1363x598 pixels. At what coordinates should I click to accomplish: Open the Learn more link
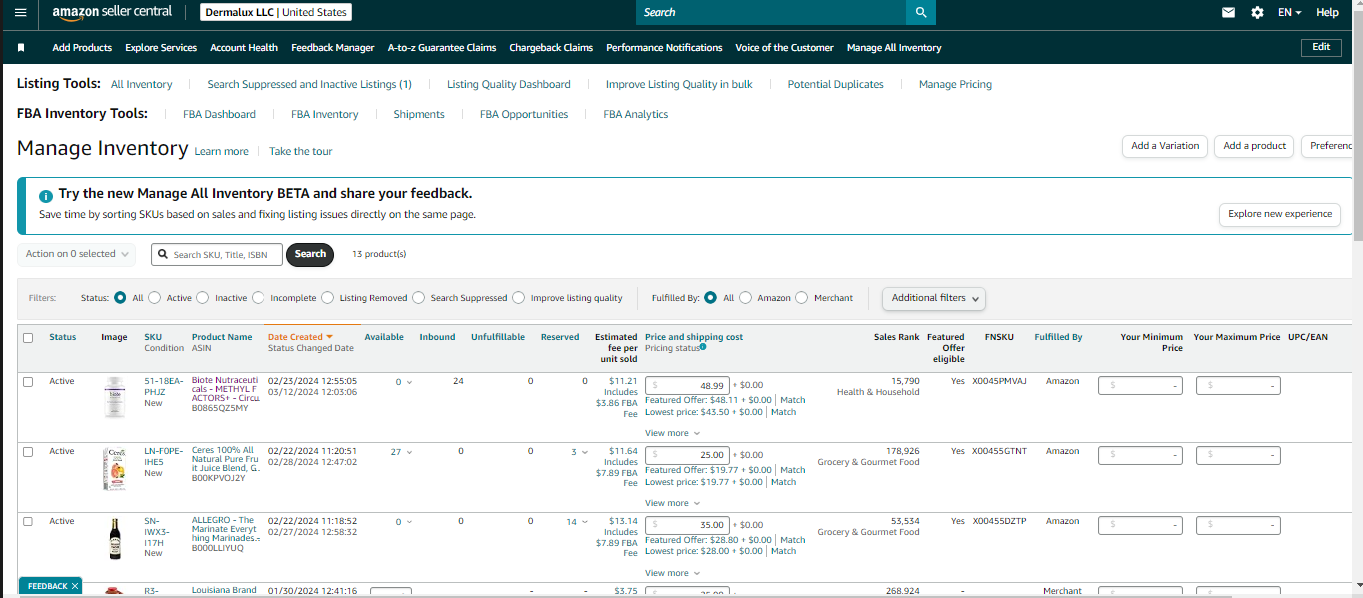coord(222,151)
